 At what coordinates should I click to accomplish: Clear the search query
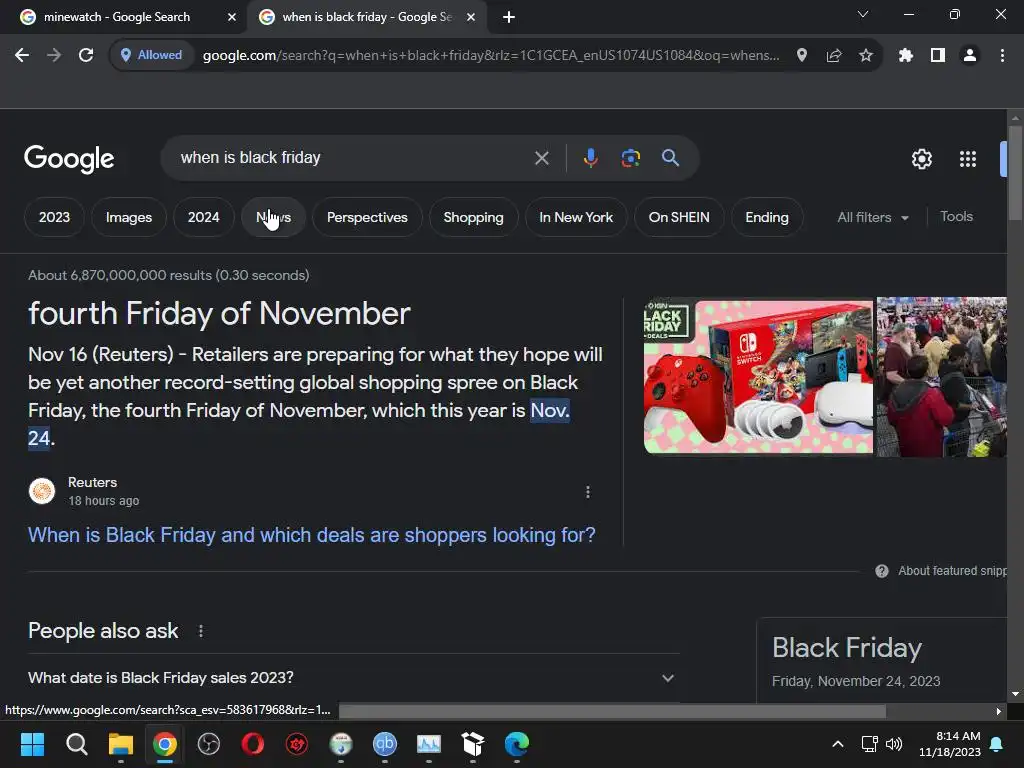(541, 158)
